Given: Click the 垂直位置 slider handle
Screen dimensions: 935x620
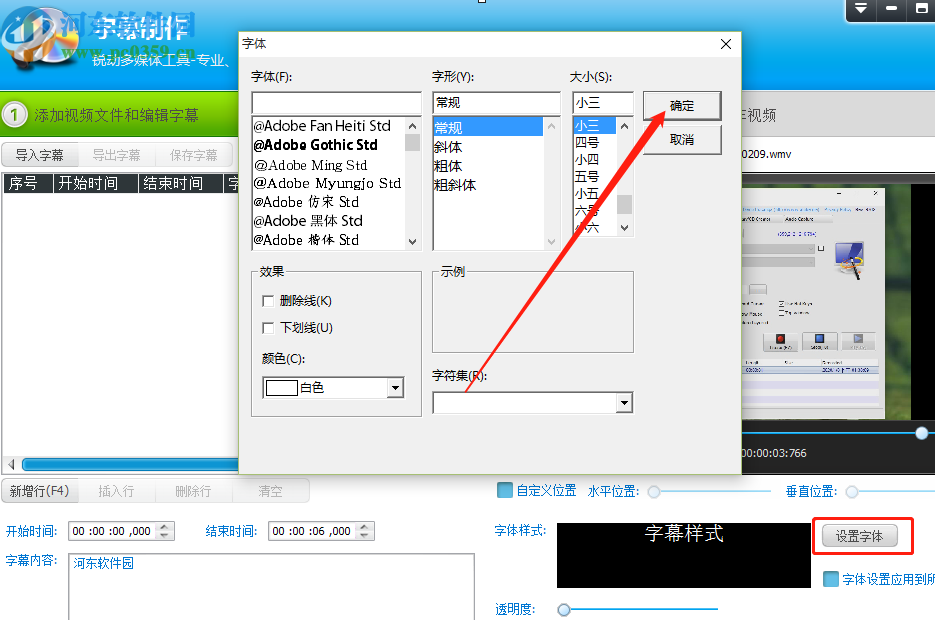Looking at the screenshot, I should click(x=852, y=492).
